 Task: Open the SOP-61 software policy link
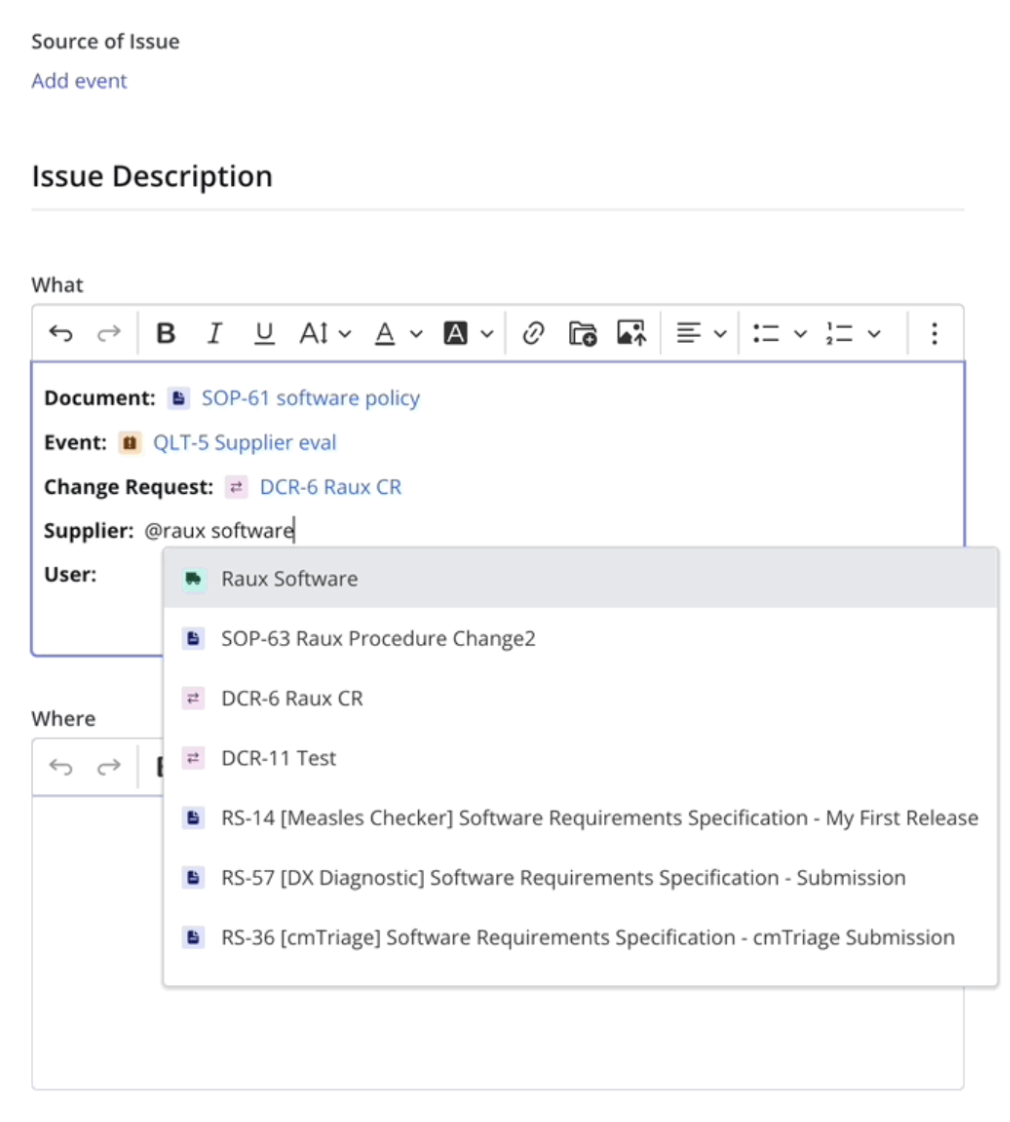[x=310, y=398]
